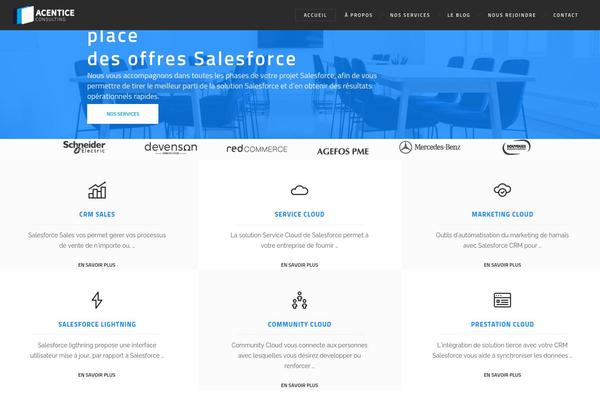Click the Community Cloud people icon
The image size is (600, 400).
pyautogui.click(x=300, y=300)
